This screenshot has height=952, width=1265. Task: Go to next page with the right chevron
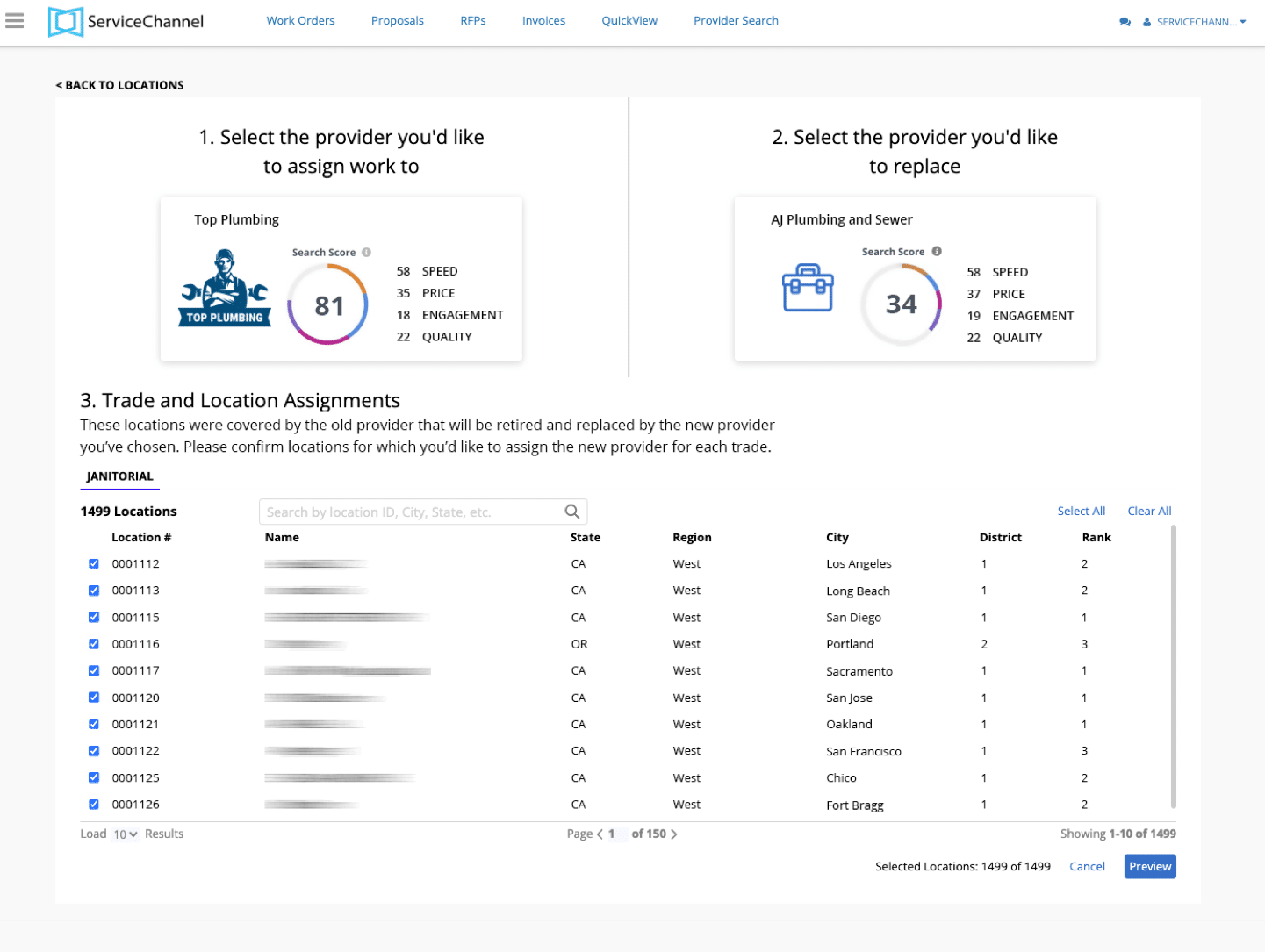tap(674, 834)
